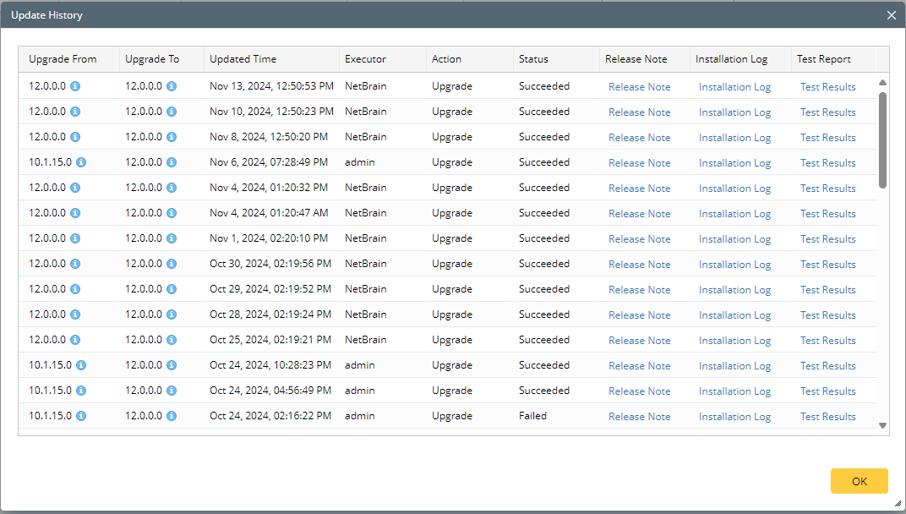Click the scrollbar up arrow
Image resolution: width=906 pixels, height=514 pixels.
[x=882, y=83]
